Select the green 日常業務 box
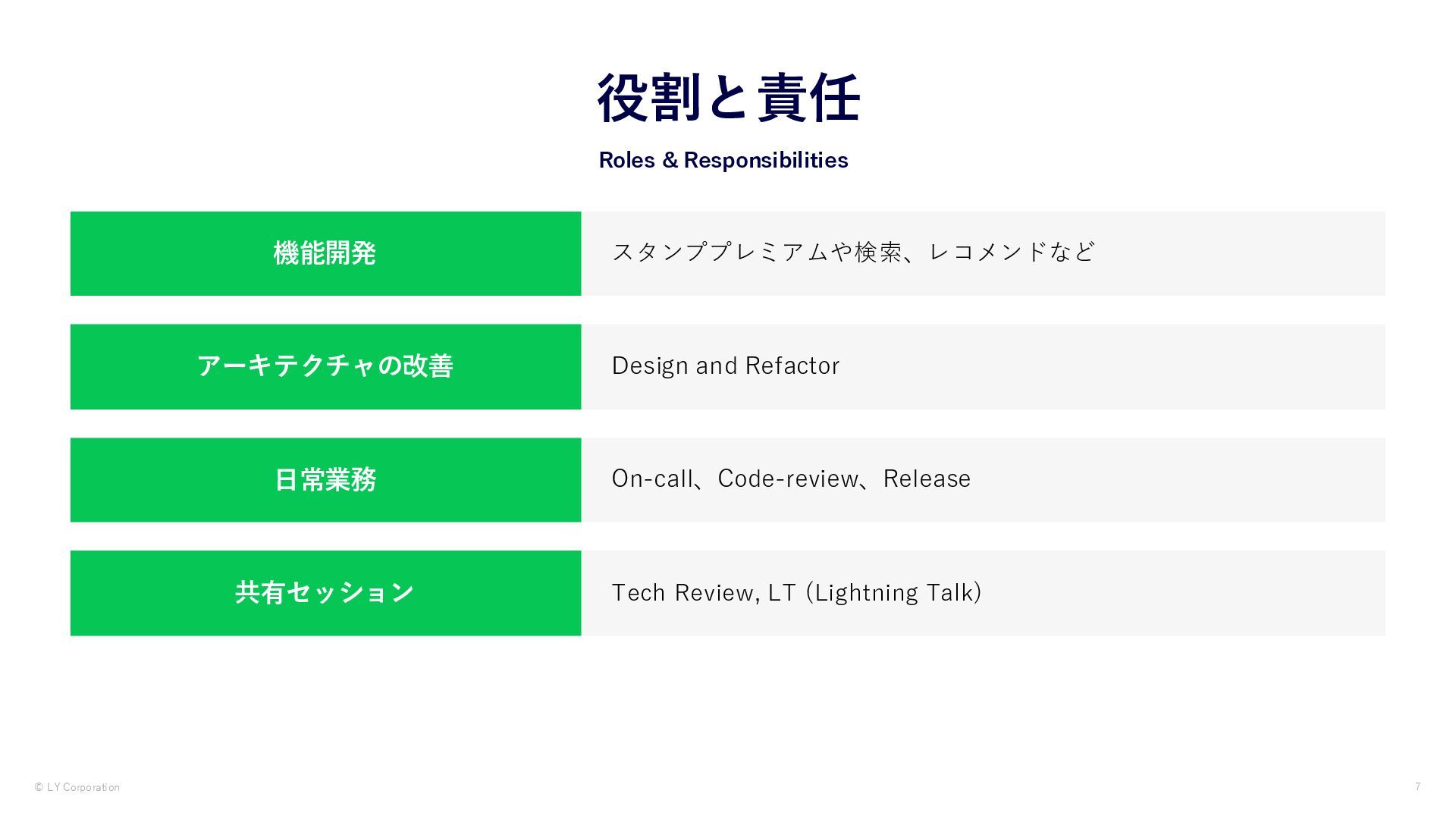This screenshot has height=819, width=1456. point(325,479)
